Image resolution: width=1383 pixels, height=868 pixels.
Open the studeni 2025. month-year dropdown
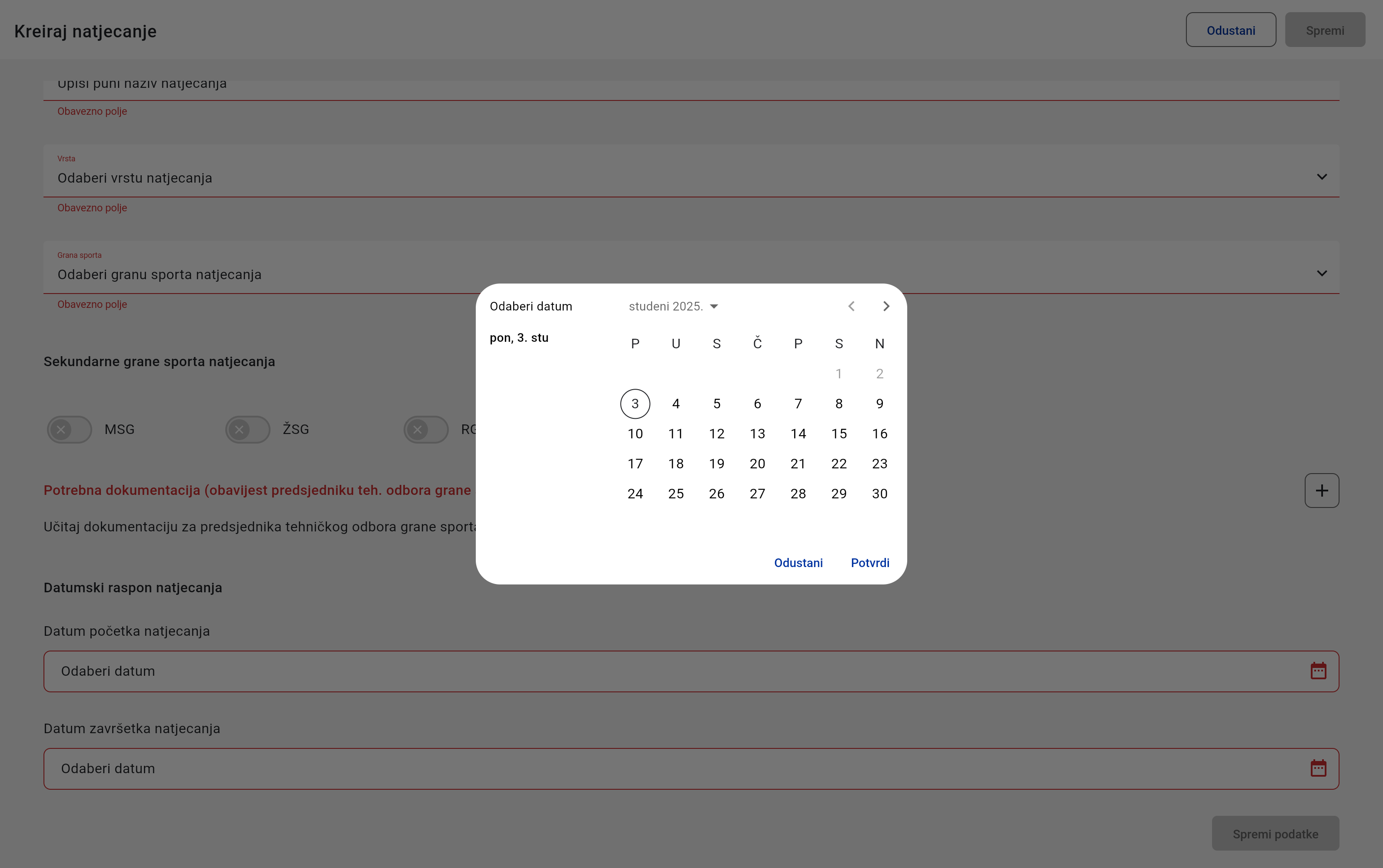coord(673,306)
